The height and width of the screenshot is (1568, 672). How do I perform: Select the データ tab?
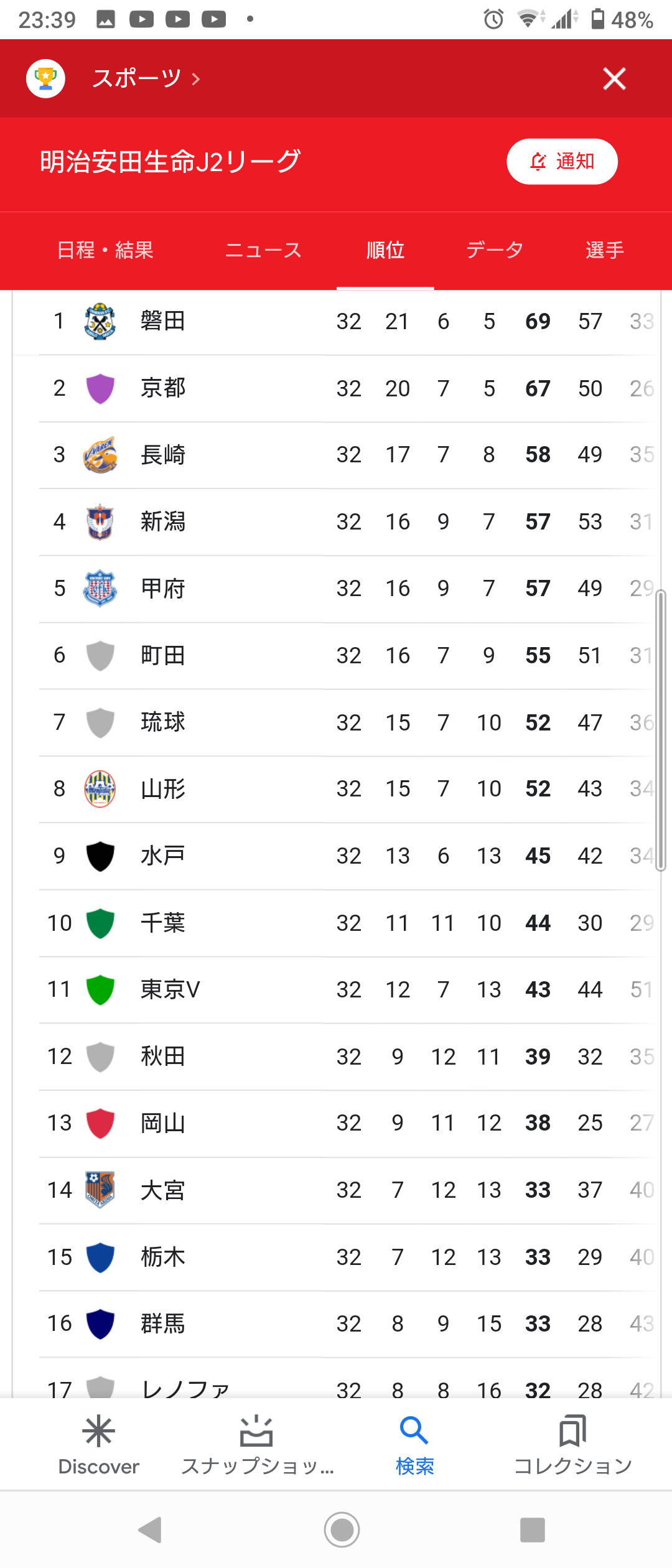[495, 250]
